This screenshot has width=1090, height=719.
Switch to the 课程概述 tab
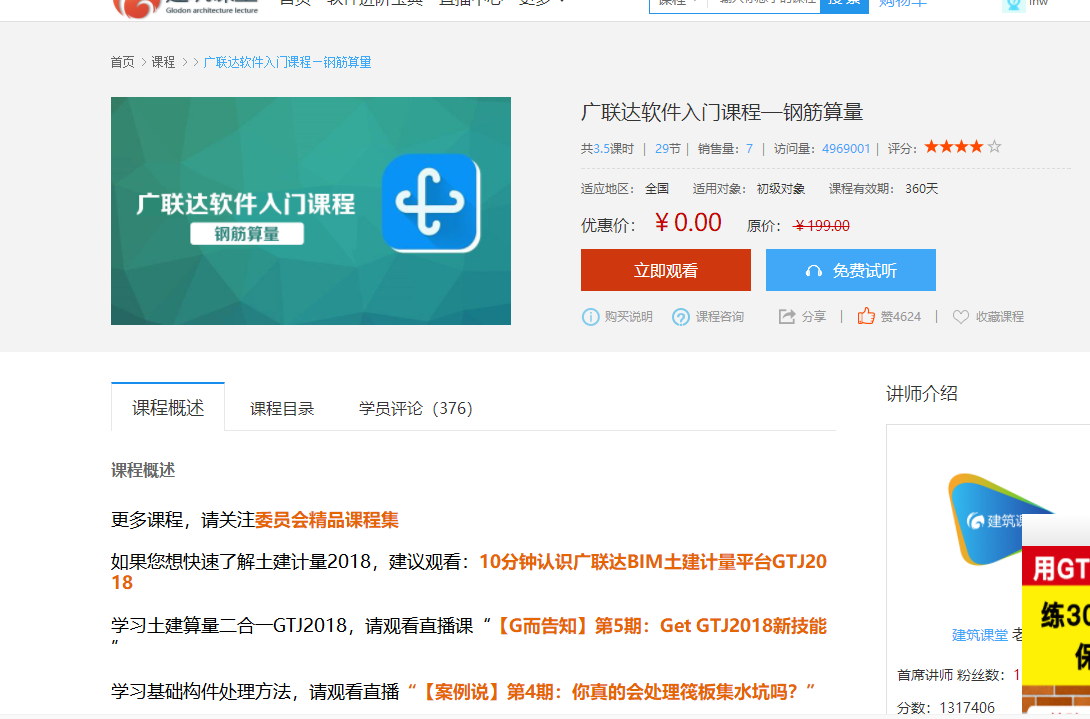click(168, 407)
